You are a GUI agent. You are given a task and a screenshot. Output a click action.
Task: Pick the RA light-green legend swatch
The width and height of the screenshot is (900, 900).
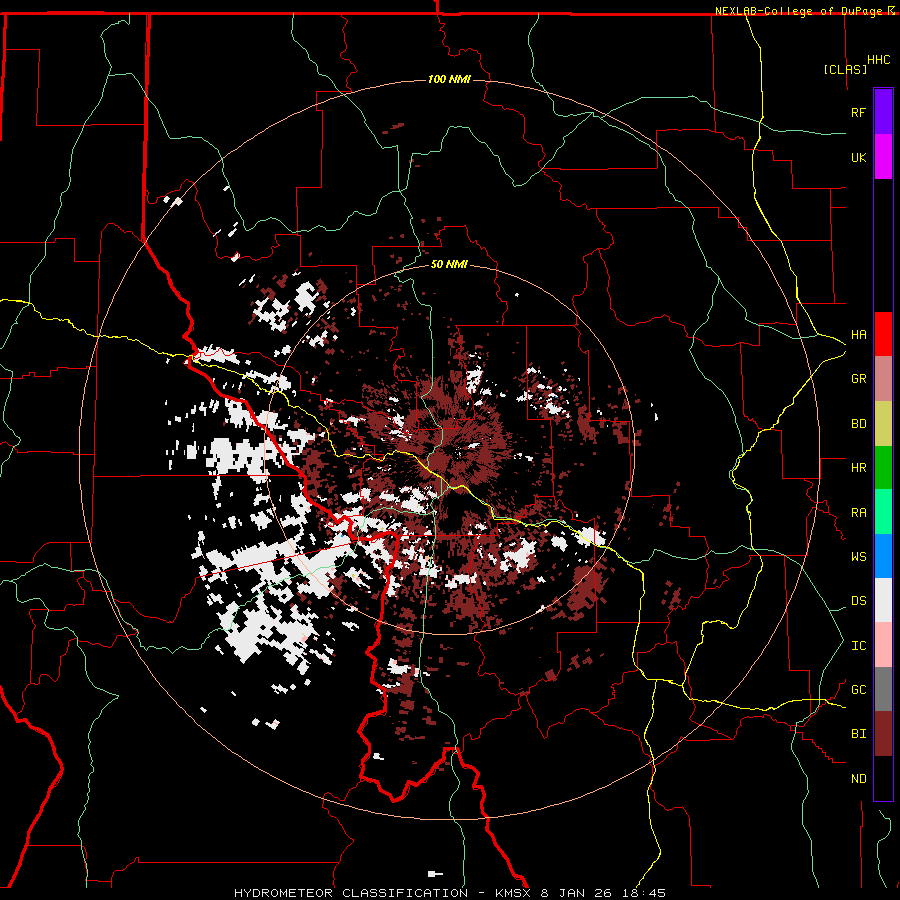tap(883, 512)
